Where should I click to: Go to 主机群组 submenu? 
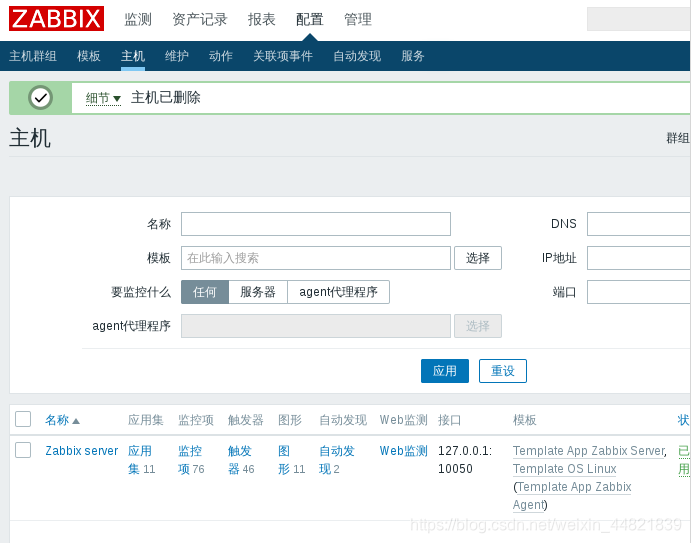[x=33, y=56]
